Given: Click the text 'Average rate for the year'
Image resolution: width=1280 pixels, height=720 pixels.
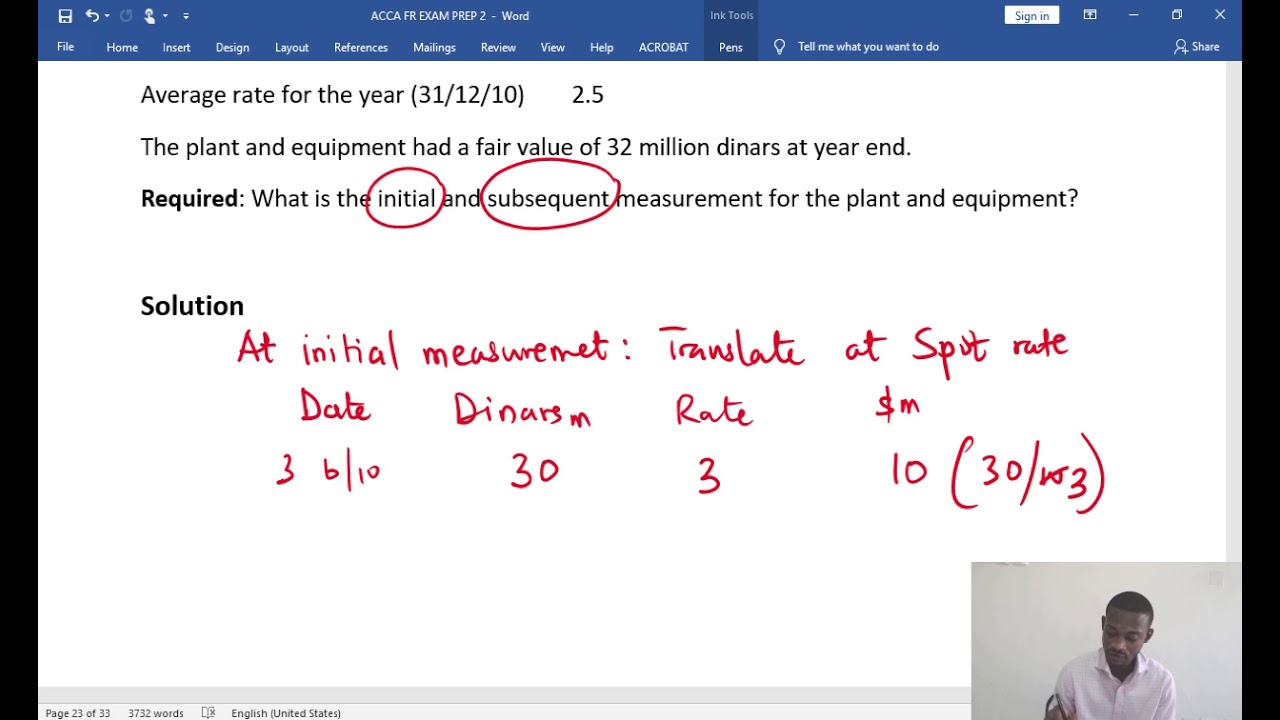Looking at the screenshot, I should click(272, 95).
